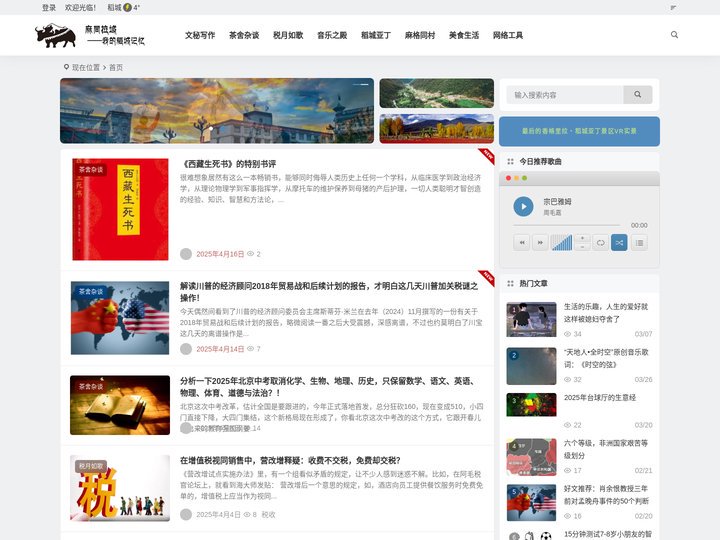Click grid icon next to 今日推荐歌曲
The image size is (720, 540).
(510, 161)
